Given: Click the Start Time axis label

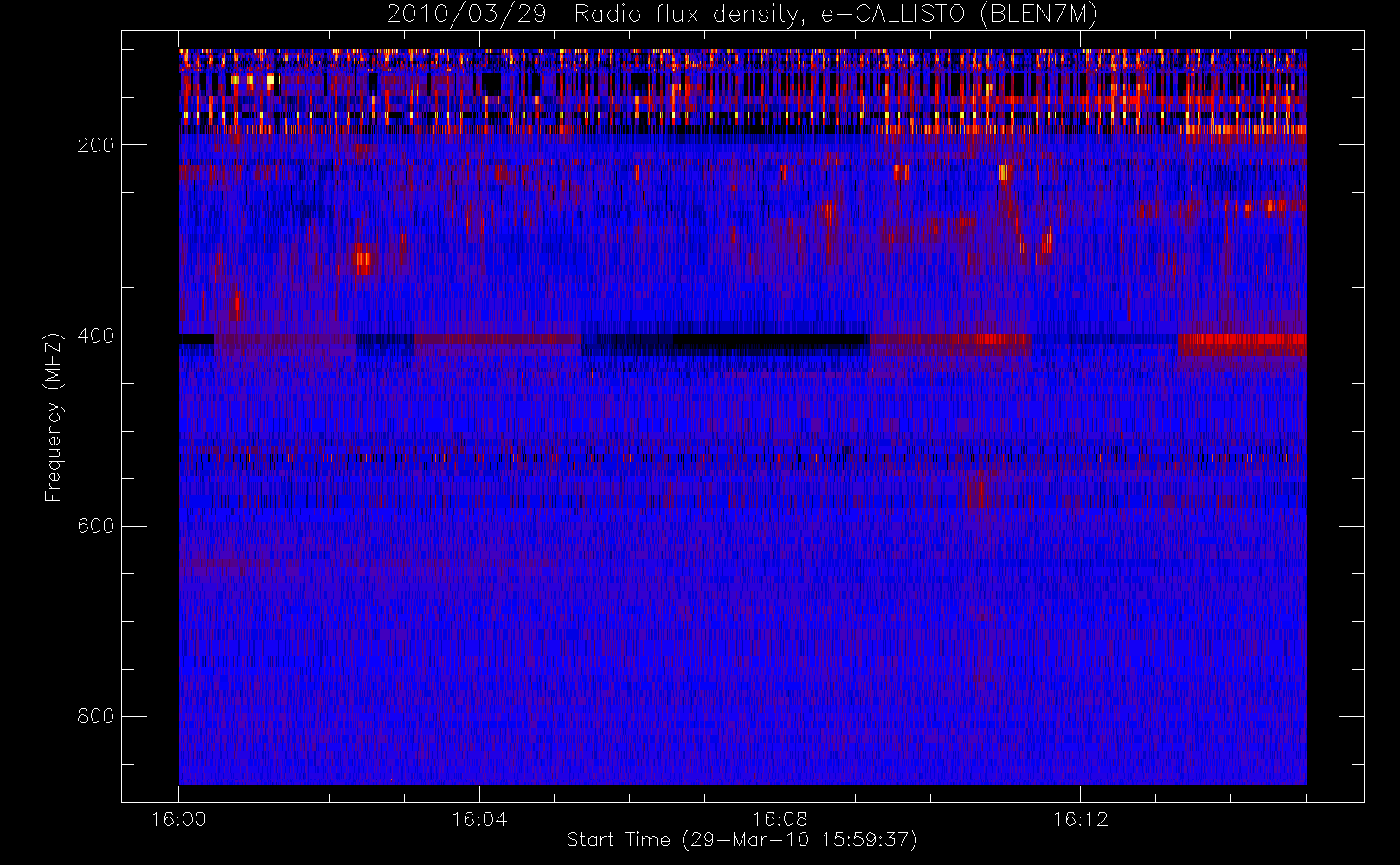Looking at the screenshot, I should click(742, 840).
